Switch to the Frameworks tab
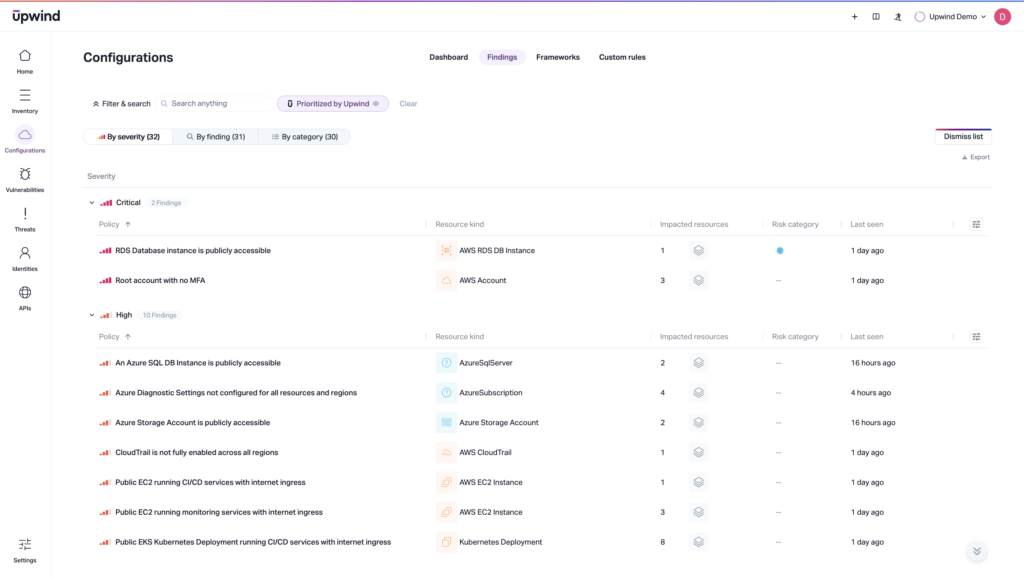1024x578 pixels. coord(558,57)
